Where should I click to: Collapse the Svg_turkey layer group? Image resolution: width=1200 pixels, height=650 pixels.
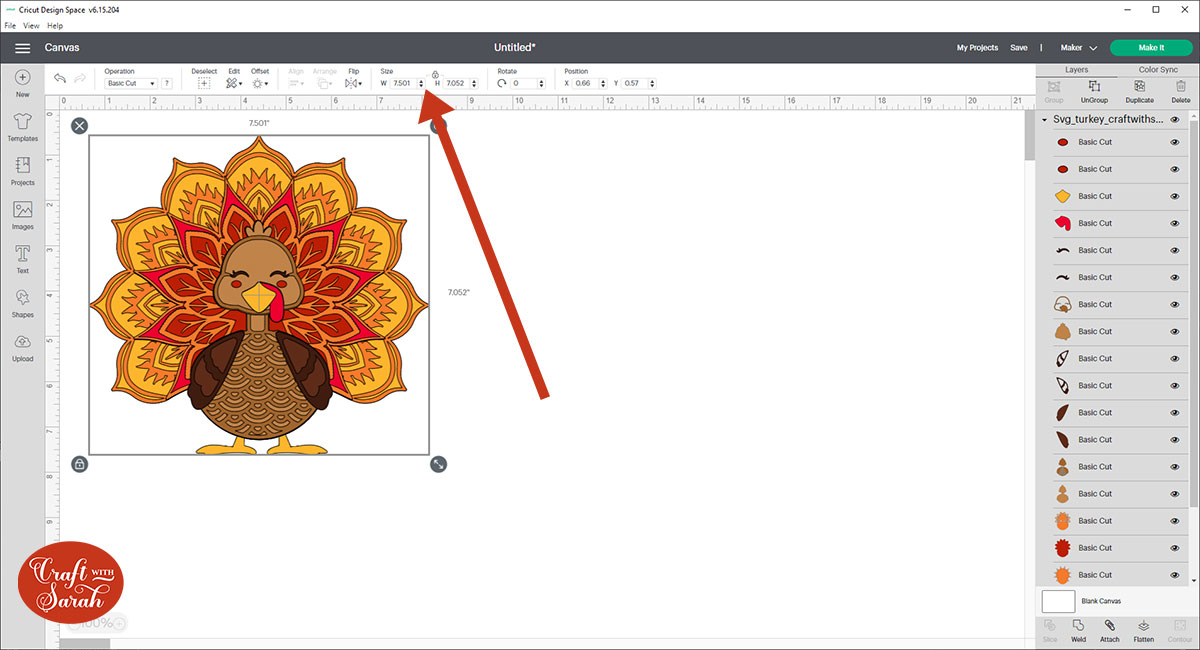[1045, 119]
